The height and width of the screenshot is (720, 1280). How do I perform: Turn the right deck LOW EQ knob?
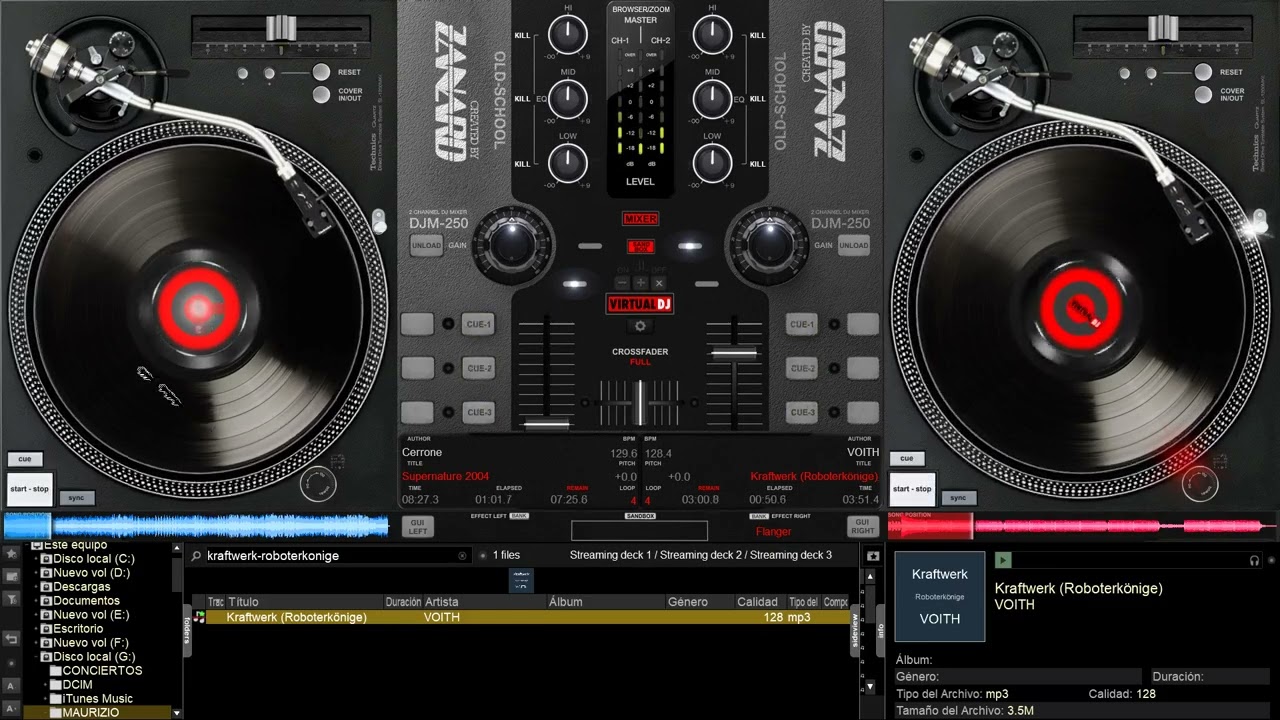712,162
